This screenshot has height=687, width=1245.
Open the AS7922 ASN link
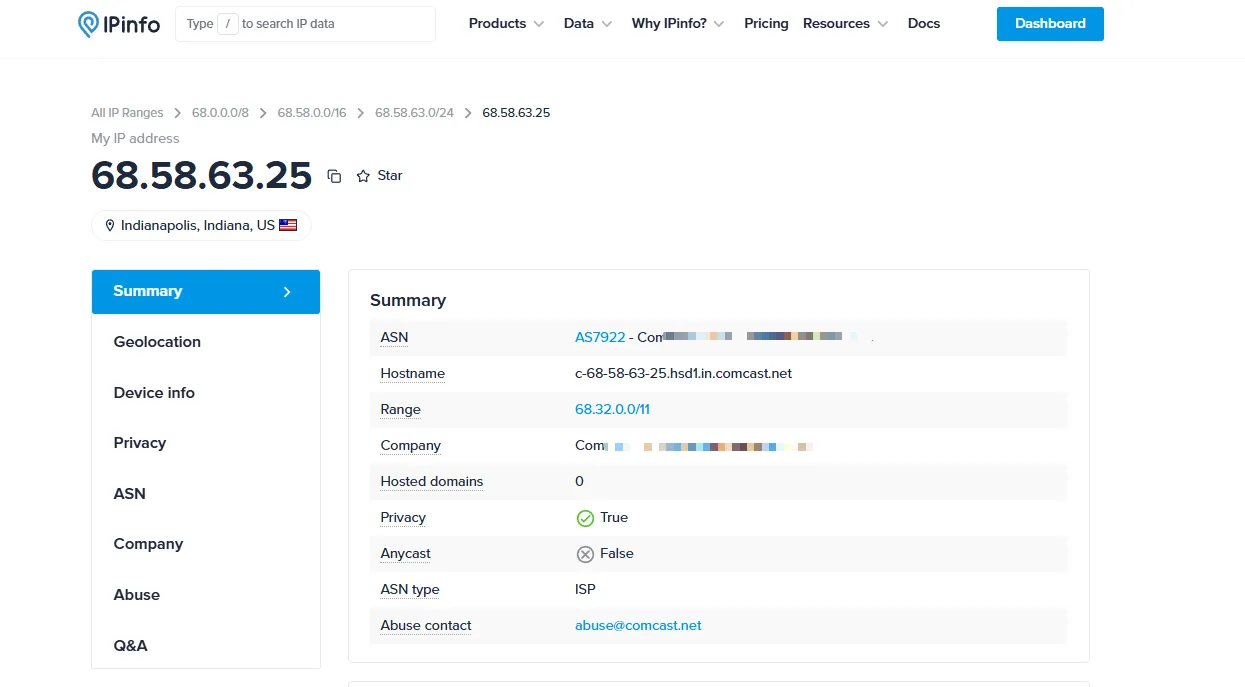600,338
